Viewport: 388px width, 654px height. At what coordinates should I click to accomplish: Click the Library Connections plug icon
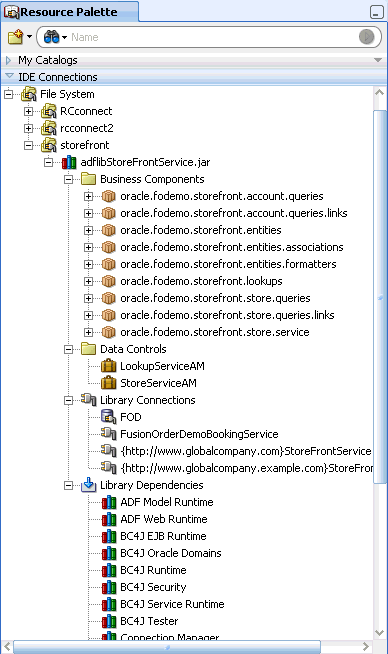(x=88, y=400)
